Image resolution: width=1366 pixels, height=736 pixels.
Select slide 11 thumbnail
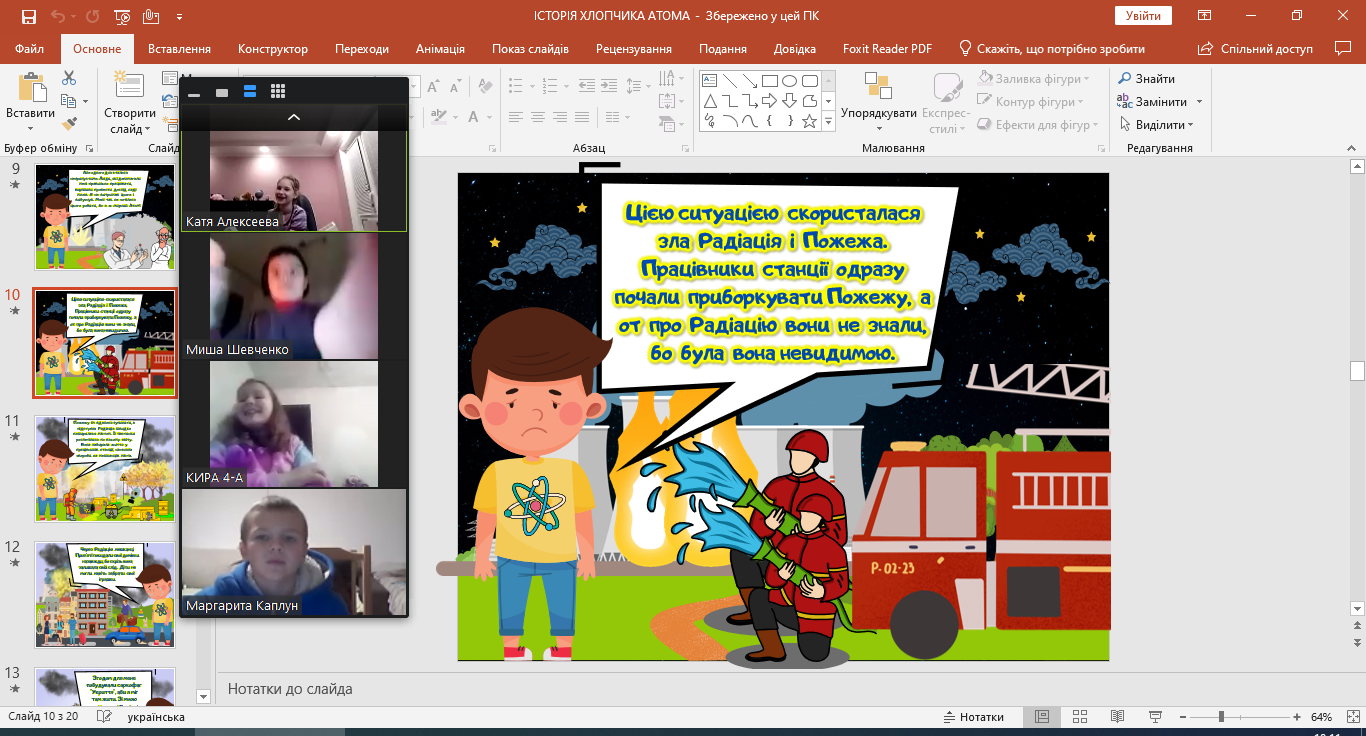pos(105,468)
